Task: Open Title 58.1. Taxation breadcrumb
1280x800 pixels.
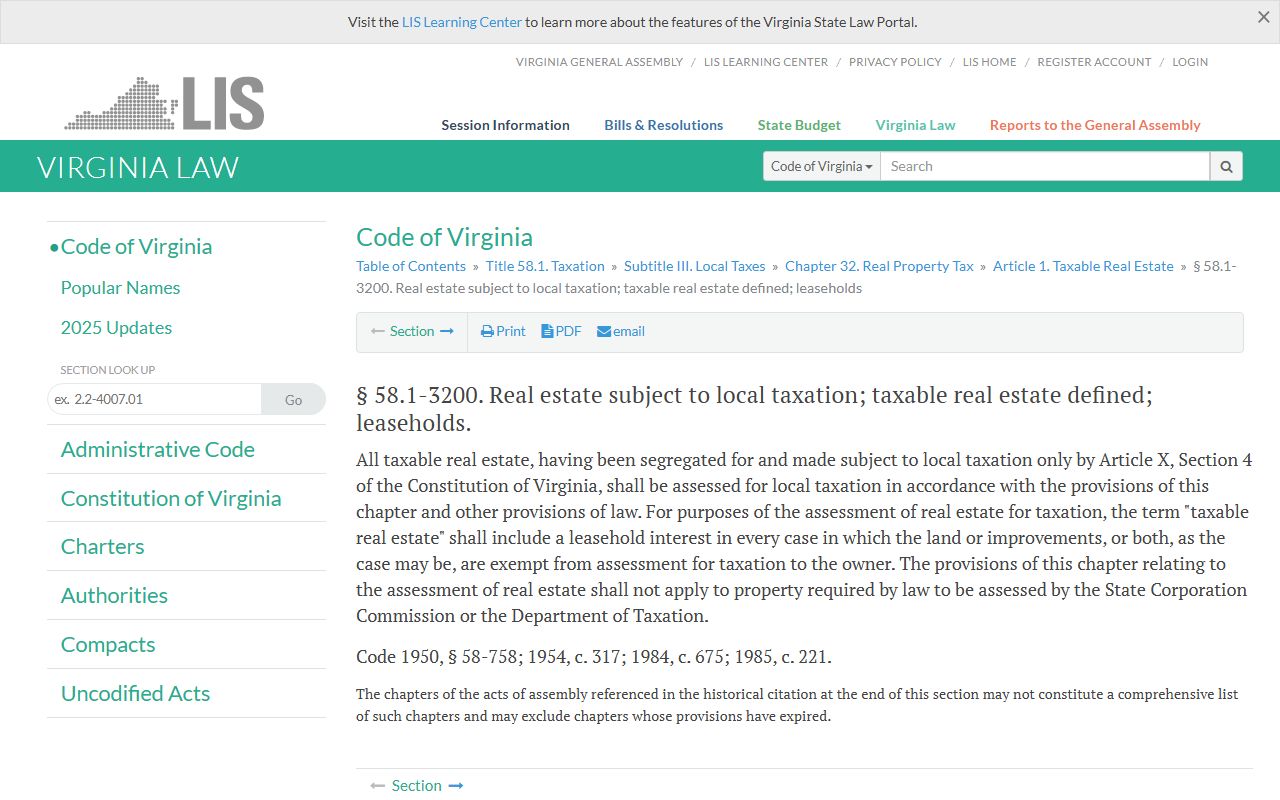Action: (545, 266)
